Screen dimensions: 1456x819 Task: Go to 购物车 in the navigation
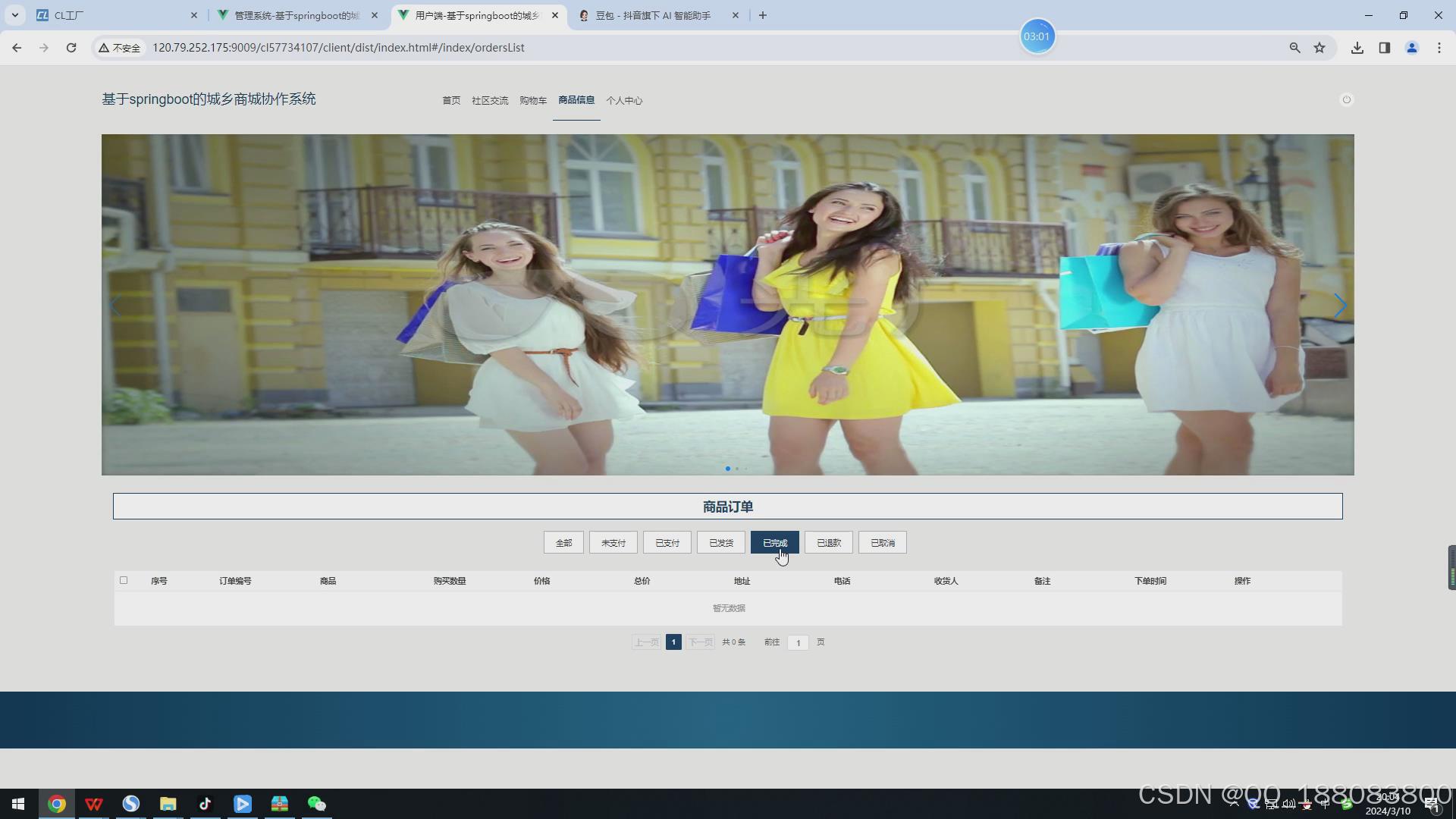pyautogui.click(x=532, y=100)
